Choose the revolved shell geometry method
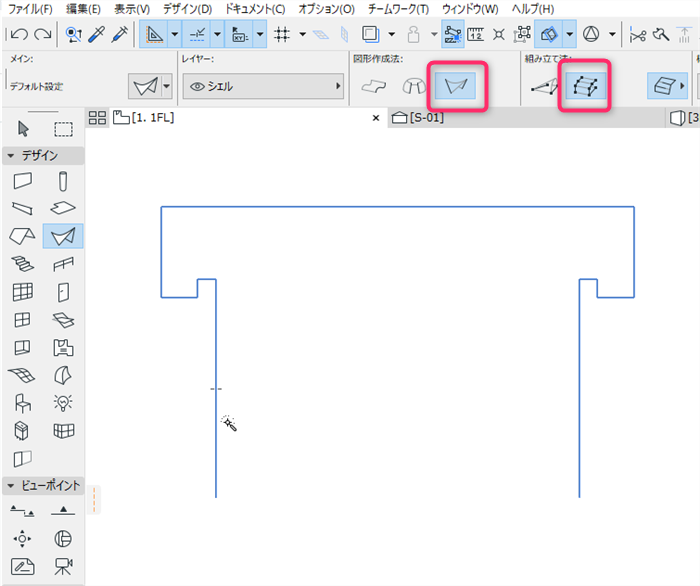The image size is (700, 586). [x=414, y=86]
